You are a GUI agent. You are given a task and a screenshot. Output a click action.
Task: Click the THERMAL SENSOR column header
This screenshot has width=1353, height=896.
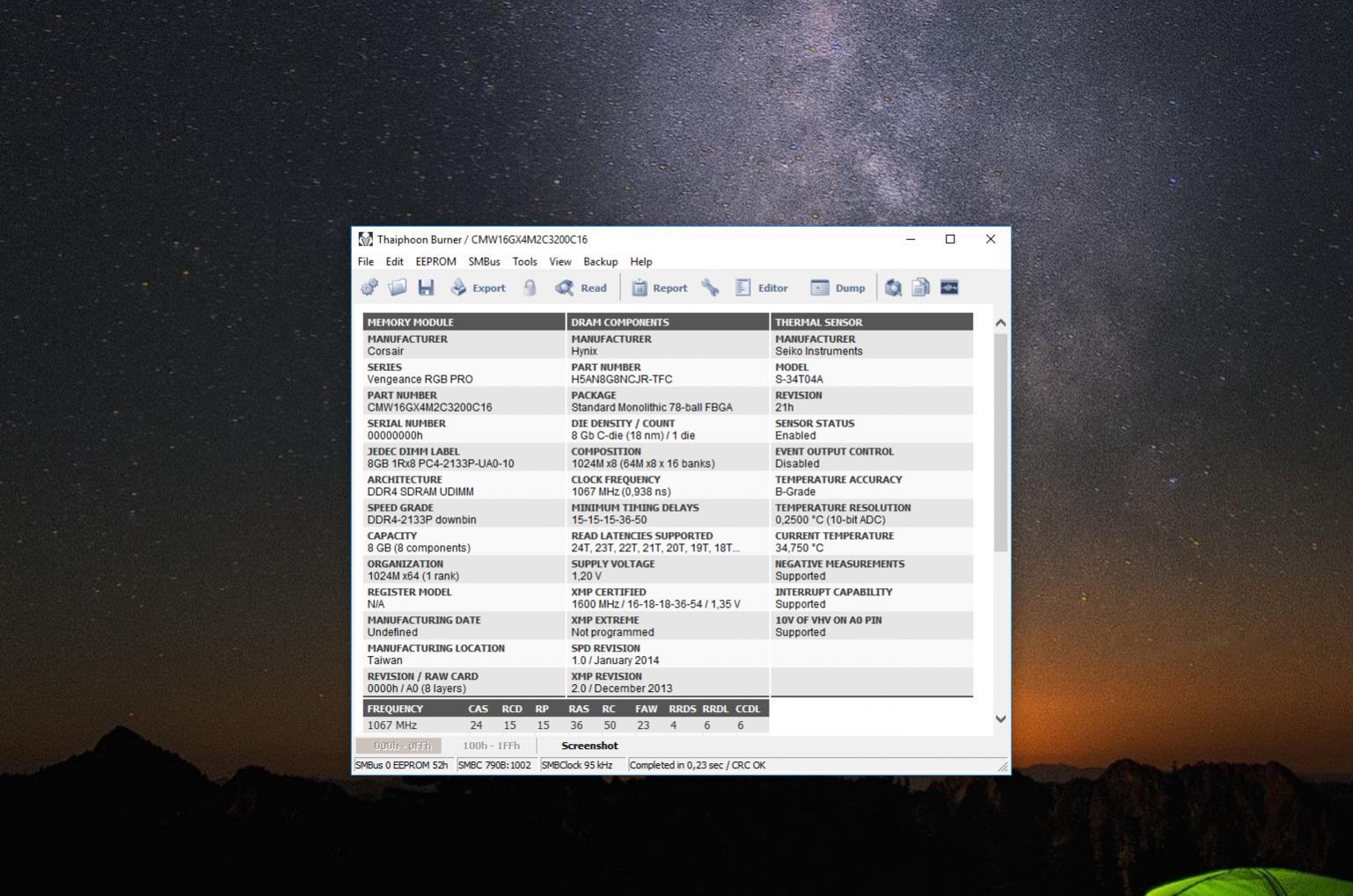point(872,322)
